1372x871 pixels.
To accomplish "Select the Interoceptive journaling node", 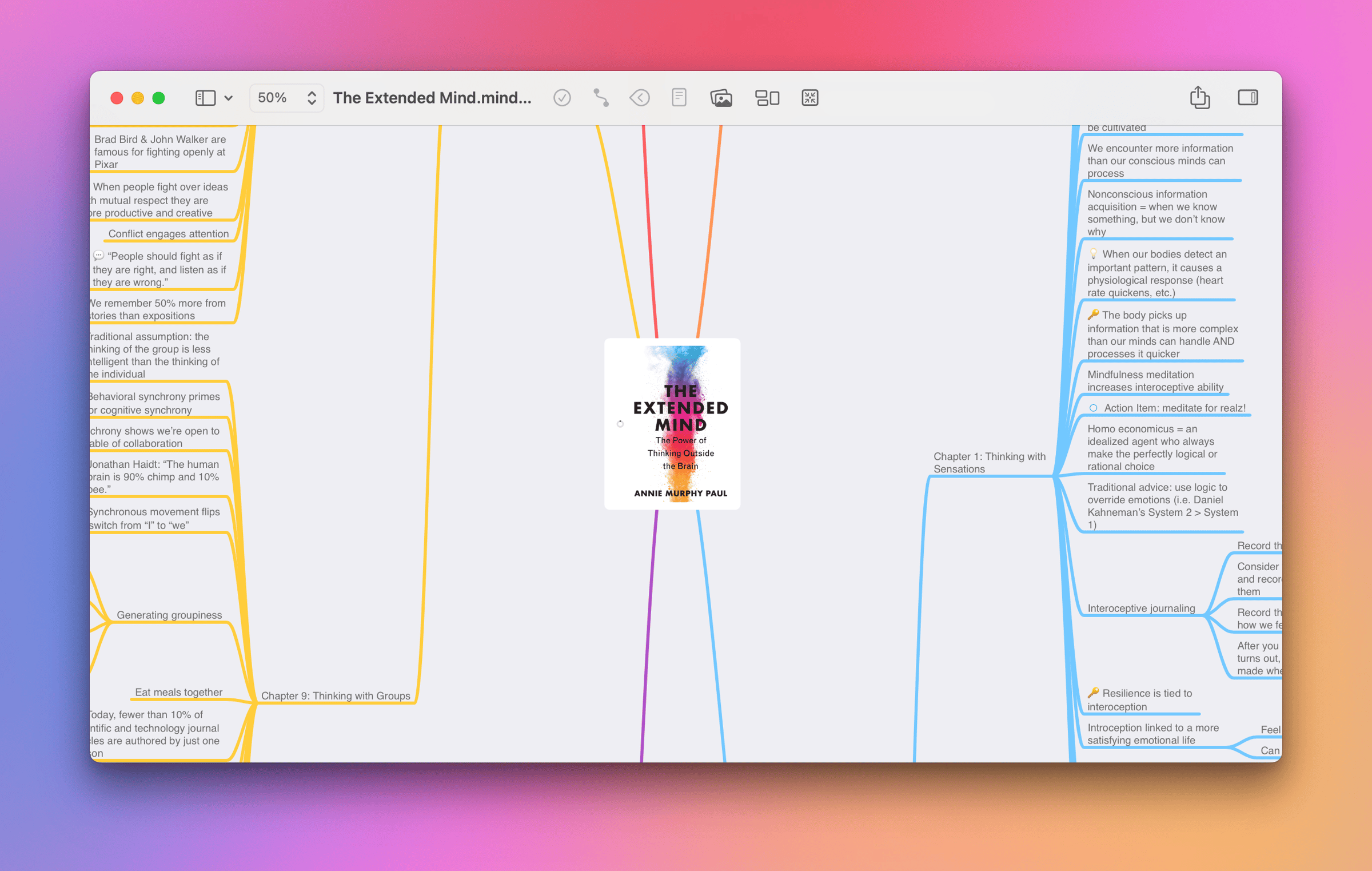I will point(1141,608).
